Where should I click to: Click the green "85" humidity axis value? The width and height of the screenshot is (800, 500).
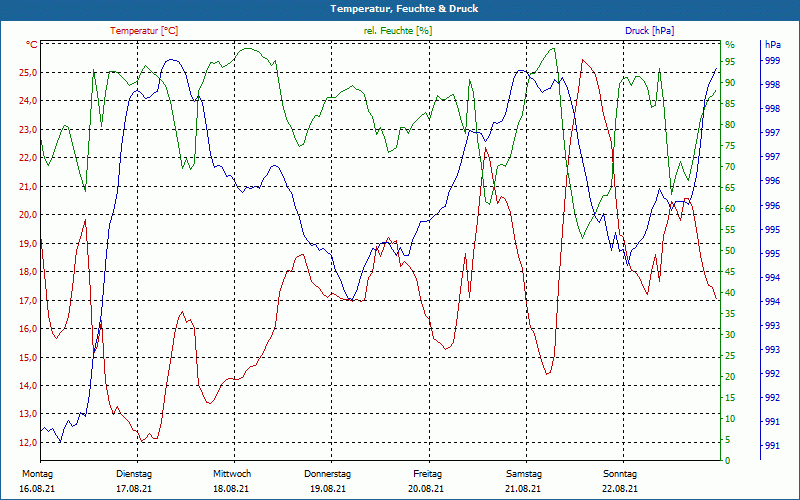pyautogui.click(x=730, y=104)
